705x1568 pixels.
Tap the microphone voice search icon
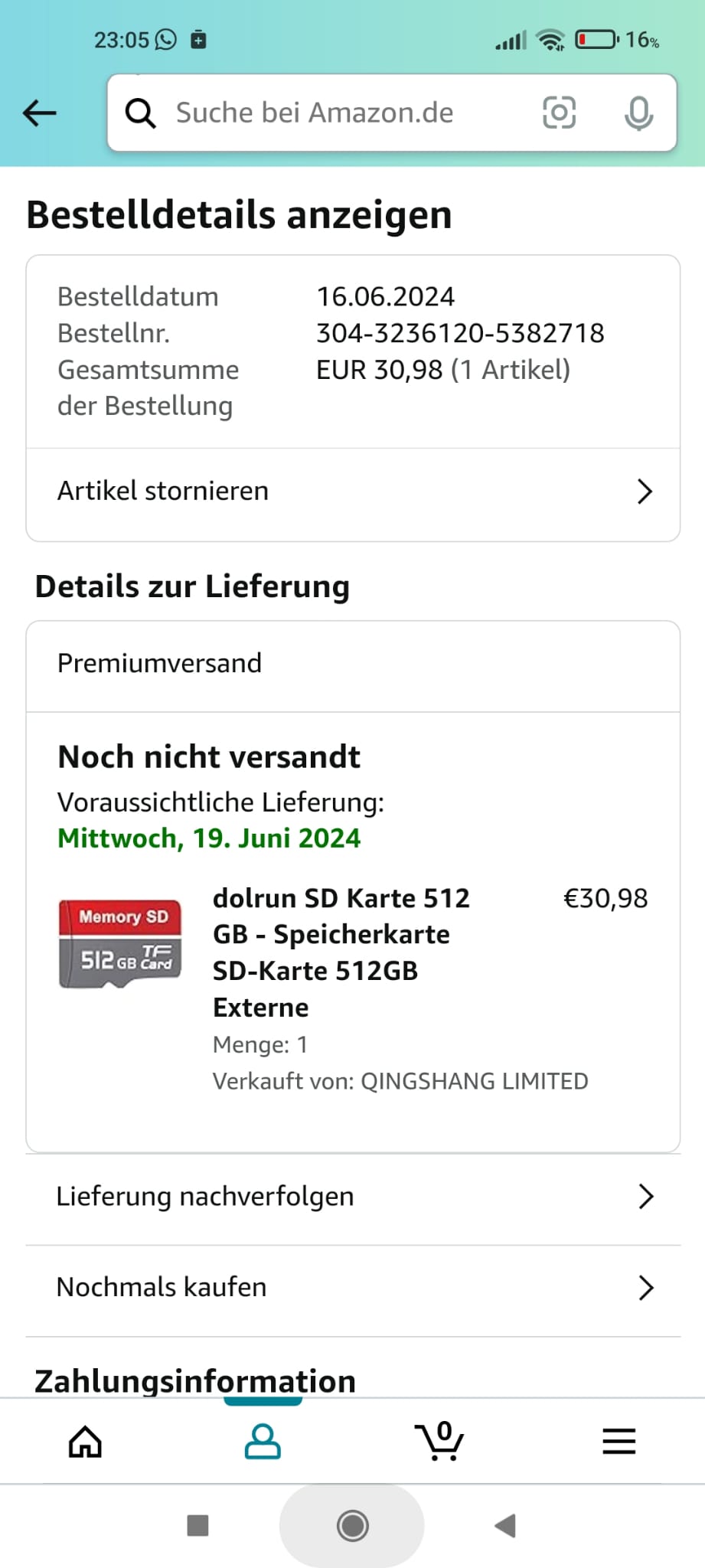point(638,113)
